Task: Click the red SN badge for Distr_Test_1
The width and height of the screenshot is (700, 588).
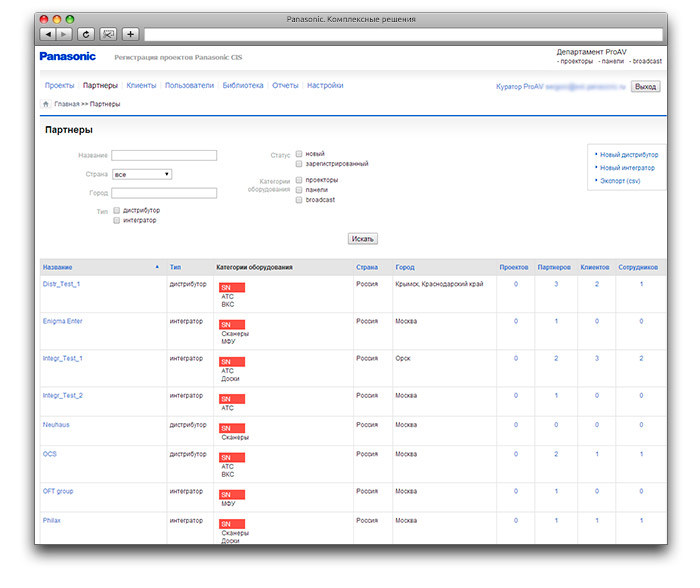Action: (x=232, y=287)
